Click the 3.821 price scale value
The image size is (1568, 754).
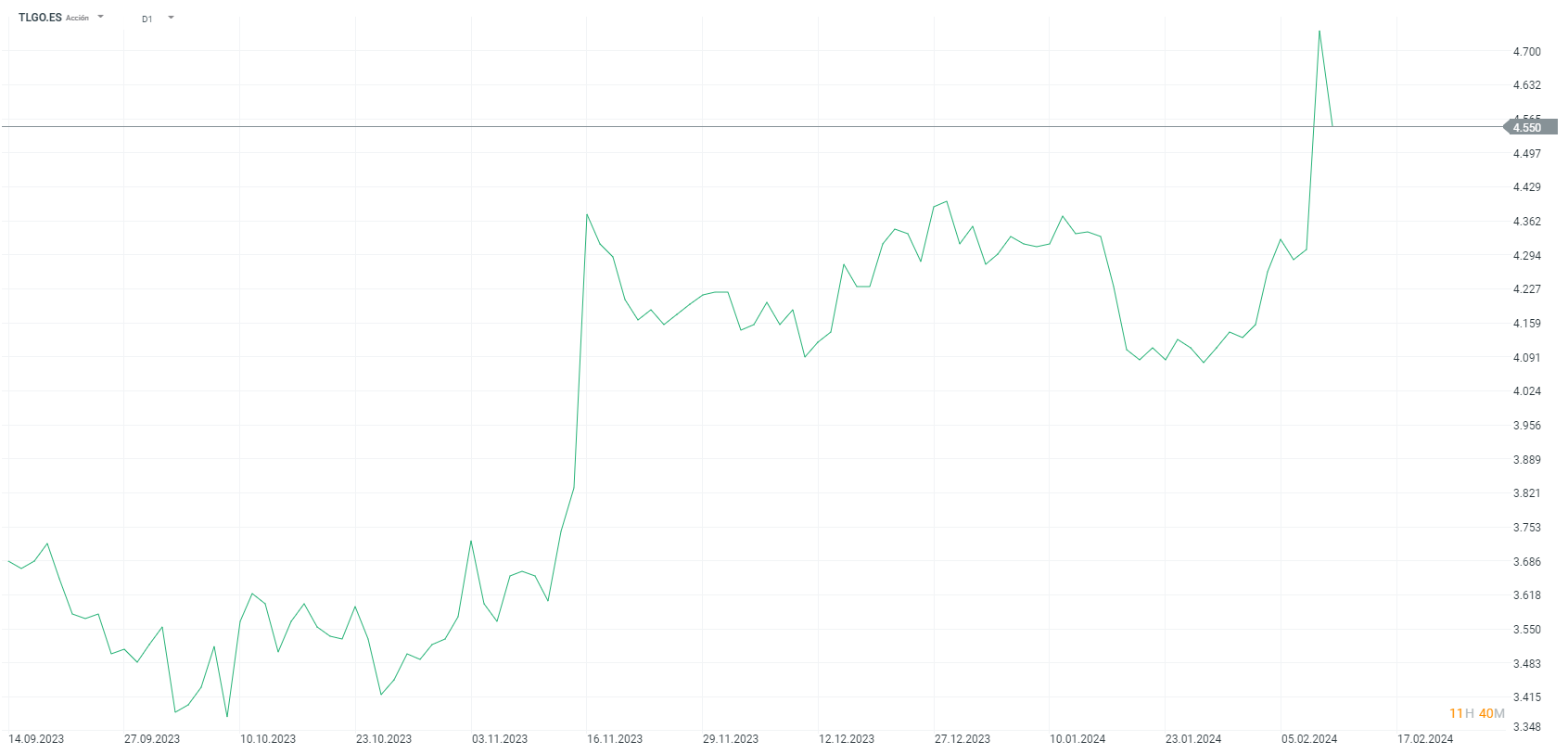[1526, 493]
